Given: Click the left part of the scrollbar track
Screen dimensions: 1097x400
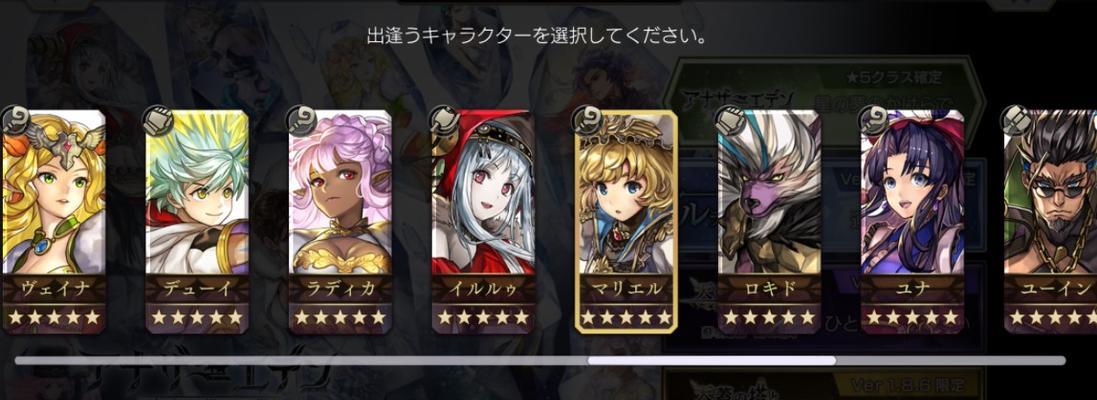Looking at the screenshot, I should point(301,360).
